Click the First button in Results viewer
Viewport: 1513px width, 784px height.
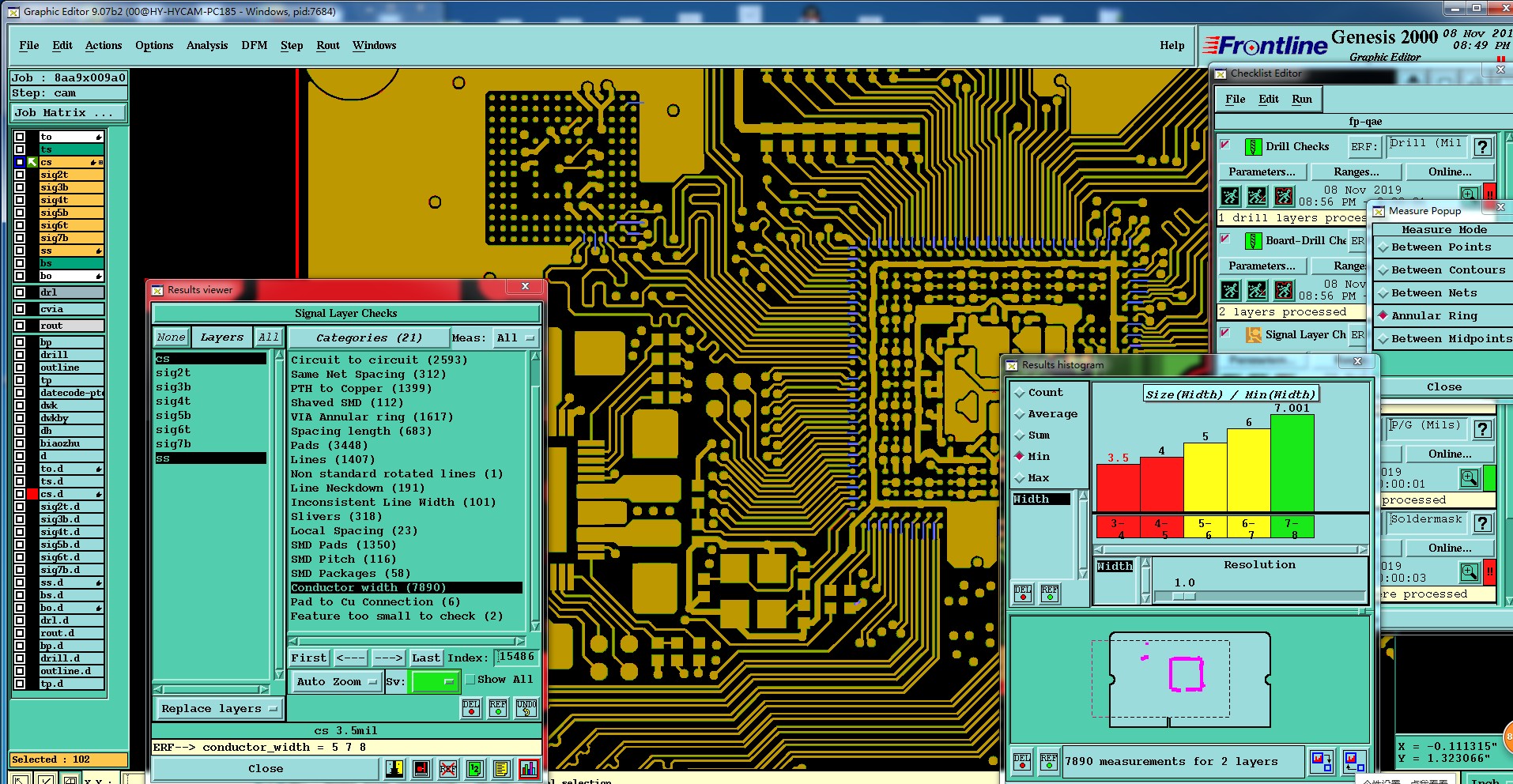click(308, 658)
